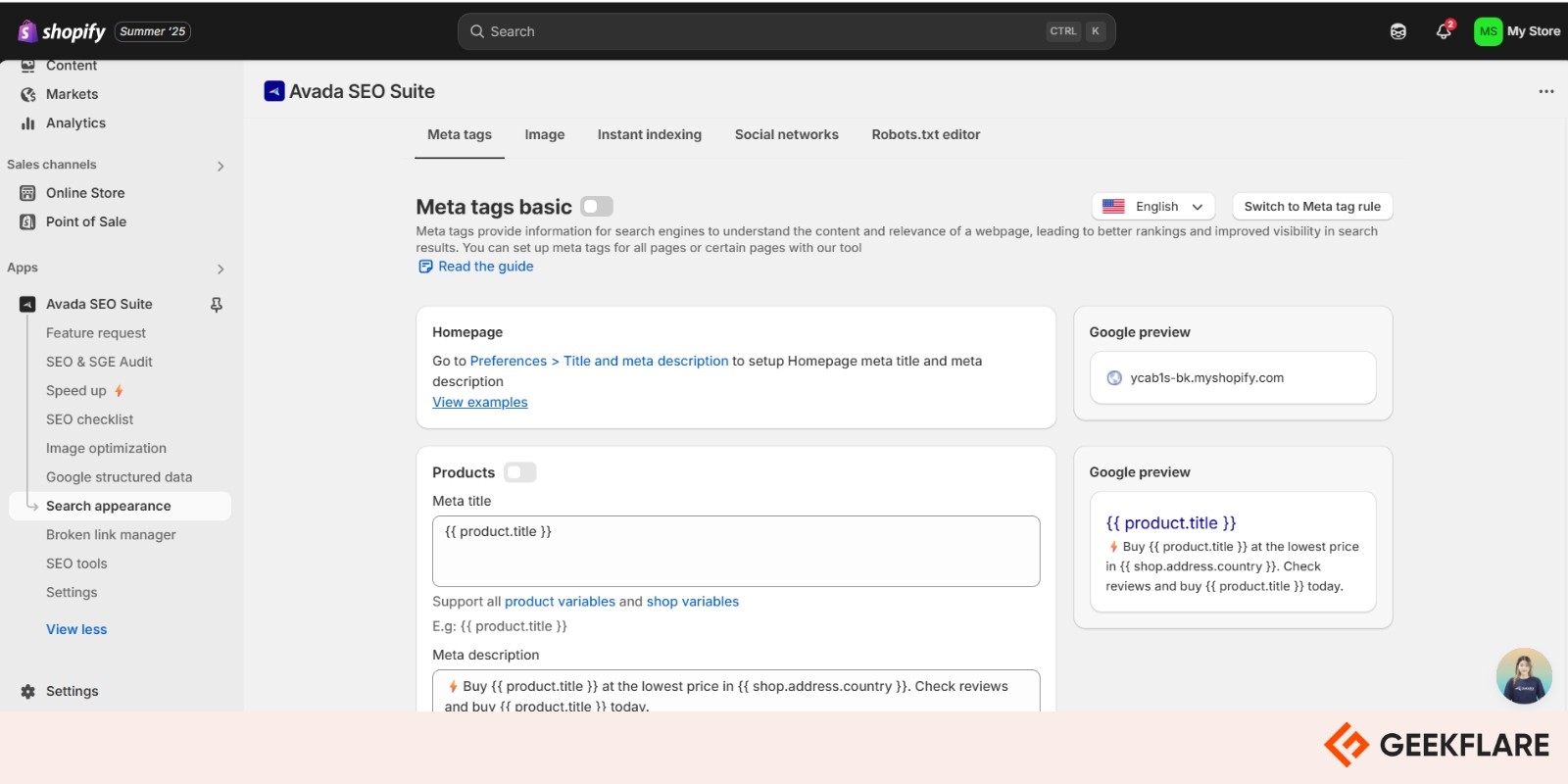Focus the Products Meta title text box
This screenshot has width=1568, height=784.
click(x=736, y=552)
